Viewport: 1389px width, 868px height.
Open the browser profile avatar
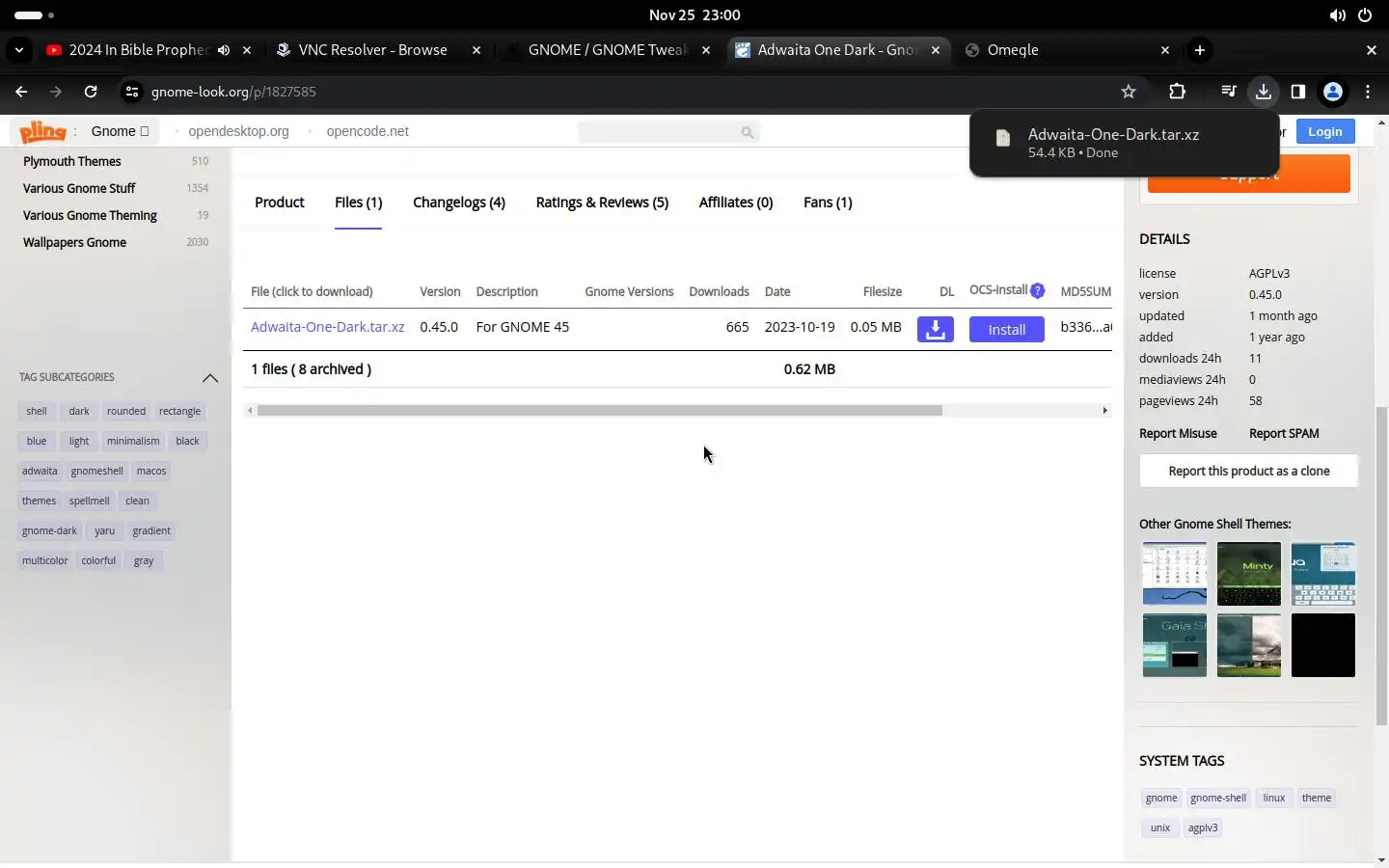[x=1333, y=92]
